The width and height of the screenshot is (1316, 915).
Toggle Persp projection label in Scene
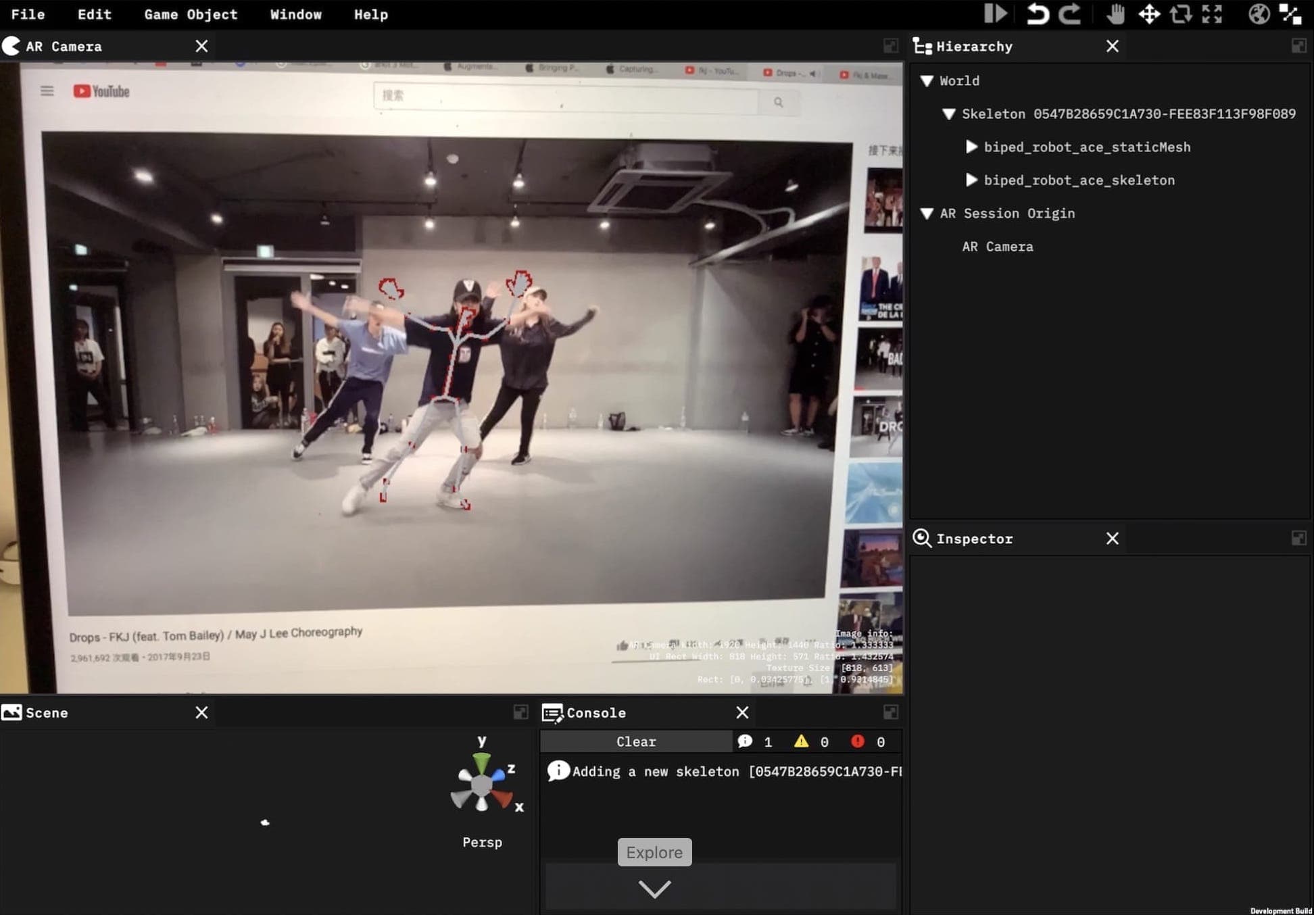pyautogui.click(x=482, y=842)
